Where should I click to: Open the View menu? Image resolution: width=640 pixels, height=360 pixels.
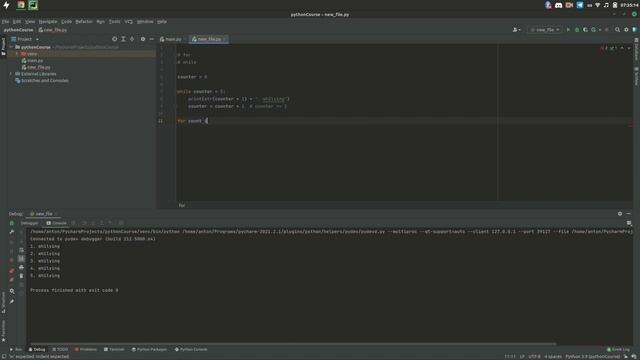tap(30, 22)
